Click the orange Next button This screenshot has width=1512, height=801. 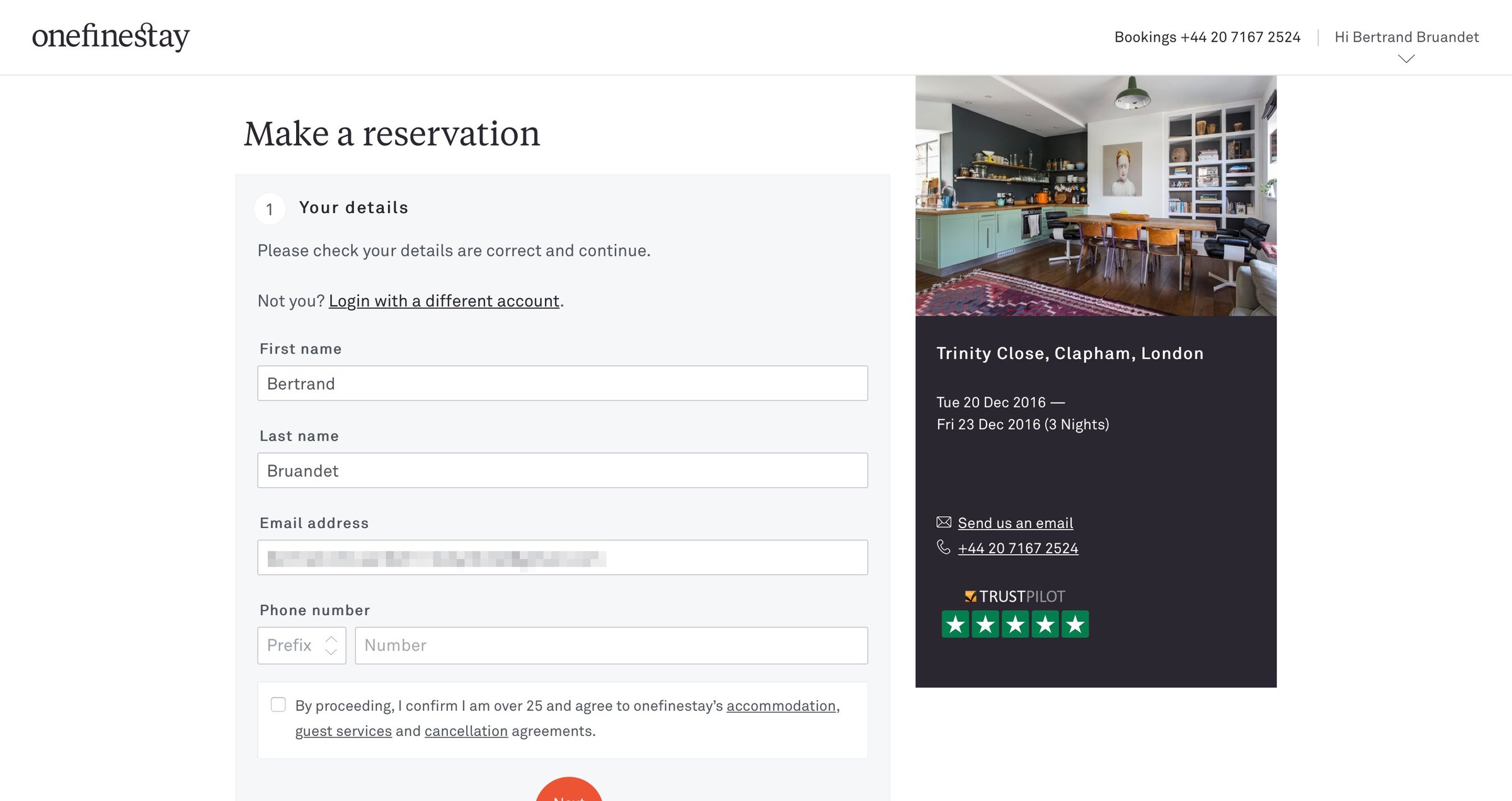(569, 790)
